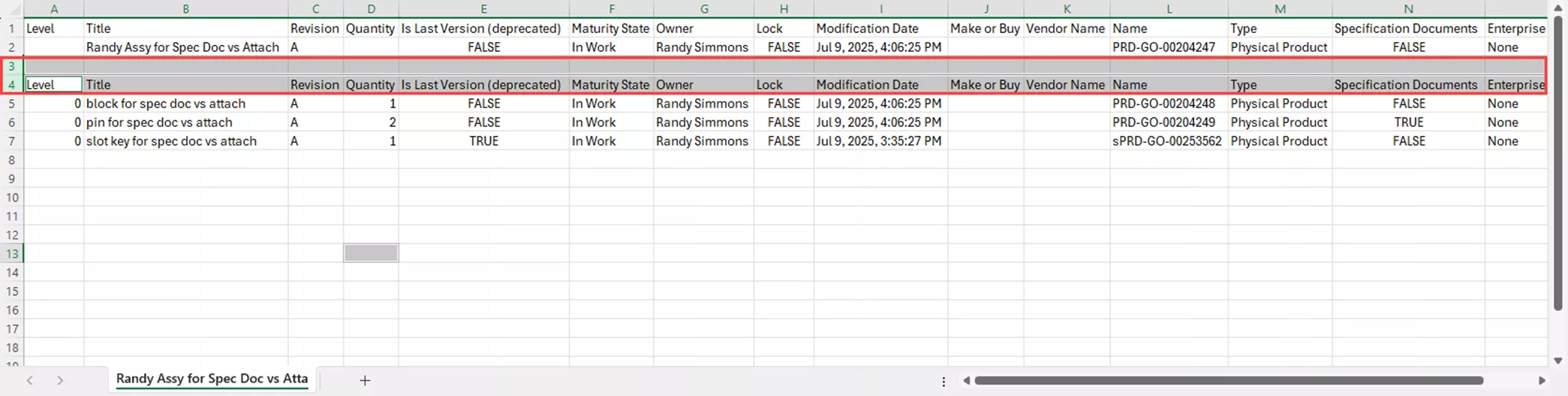Select row 13 header
The height and width of the screenshot is (396, 1568).
[12, 254]
